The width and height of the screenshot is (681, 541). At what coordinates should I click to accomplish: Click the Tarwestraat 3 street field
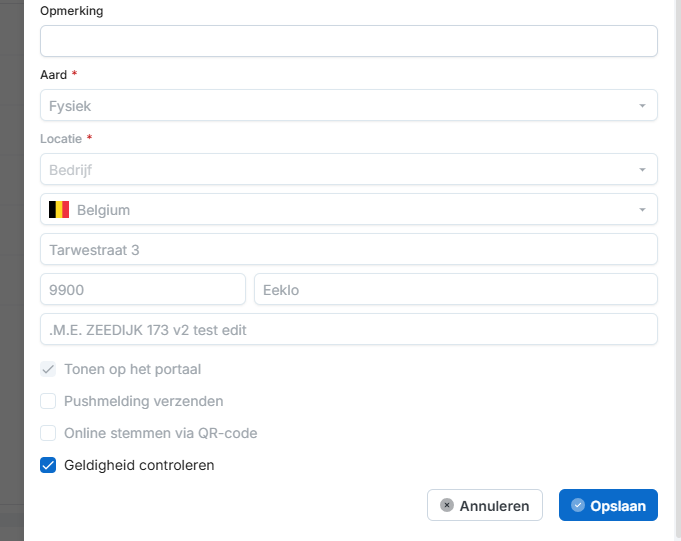click(x=348, y=249)
